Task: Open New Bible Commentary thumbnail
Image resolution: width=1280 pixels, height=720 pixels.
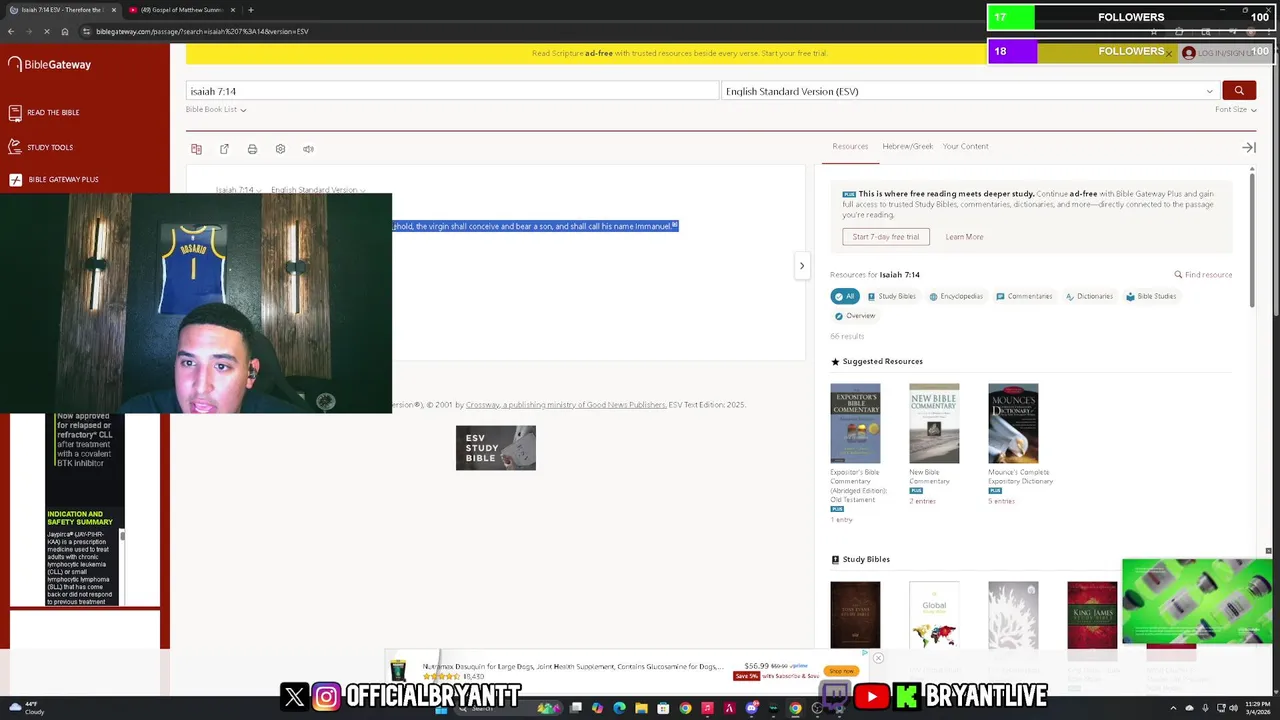Action: 934,423
